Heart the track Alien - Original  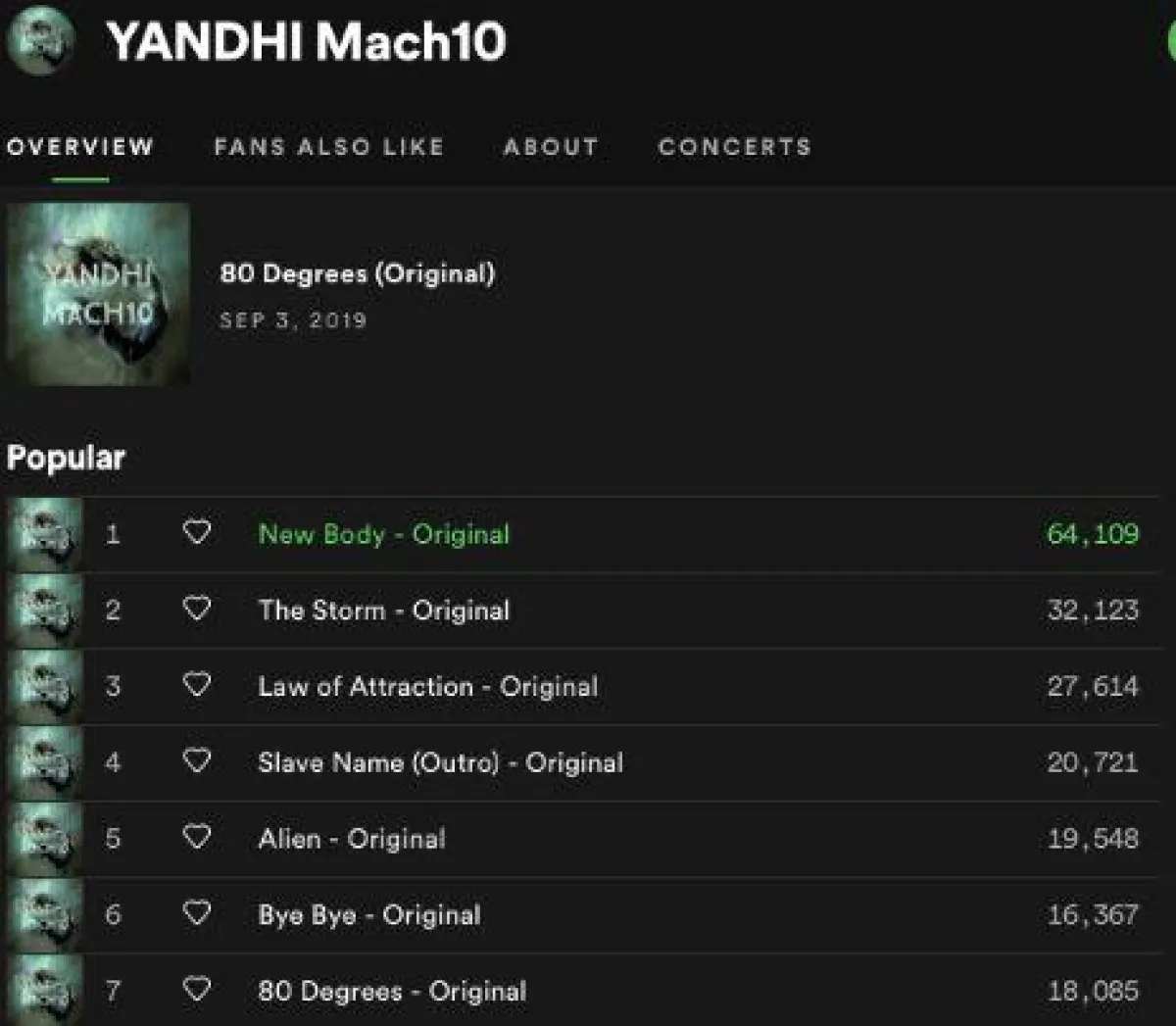[x=197, y=837]
